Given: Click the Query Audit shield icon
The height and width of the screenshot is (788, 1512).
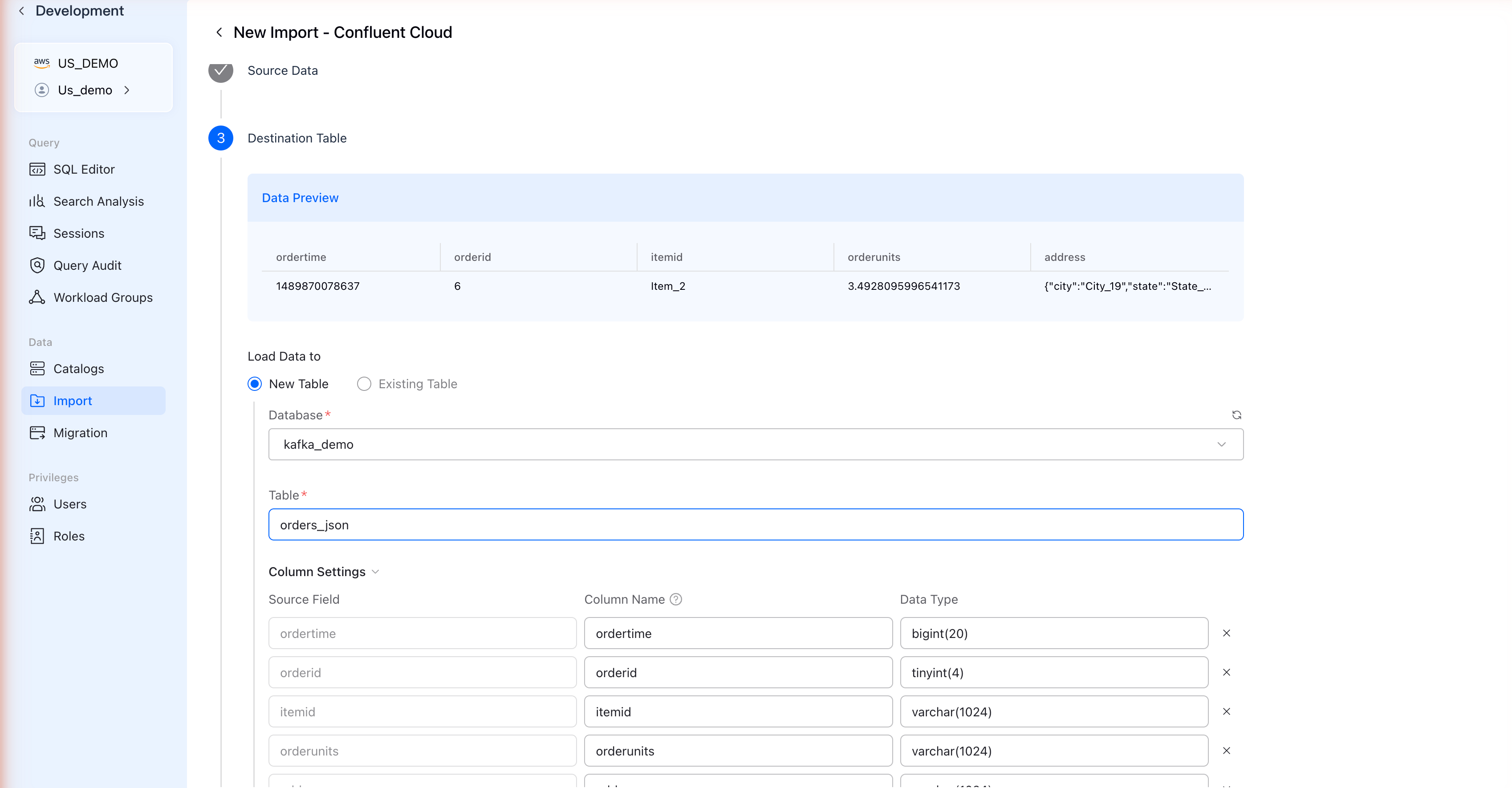Looking at the screenshot, I should tap(37, 265).
